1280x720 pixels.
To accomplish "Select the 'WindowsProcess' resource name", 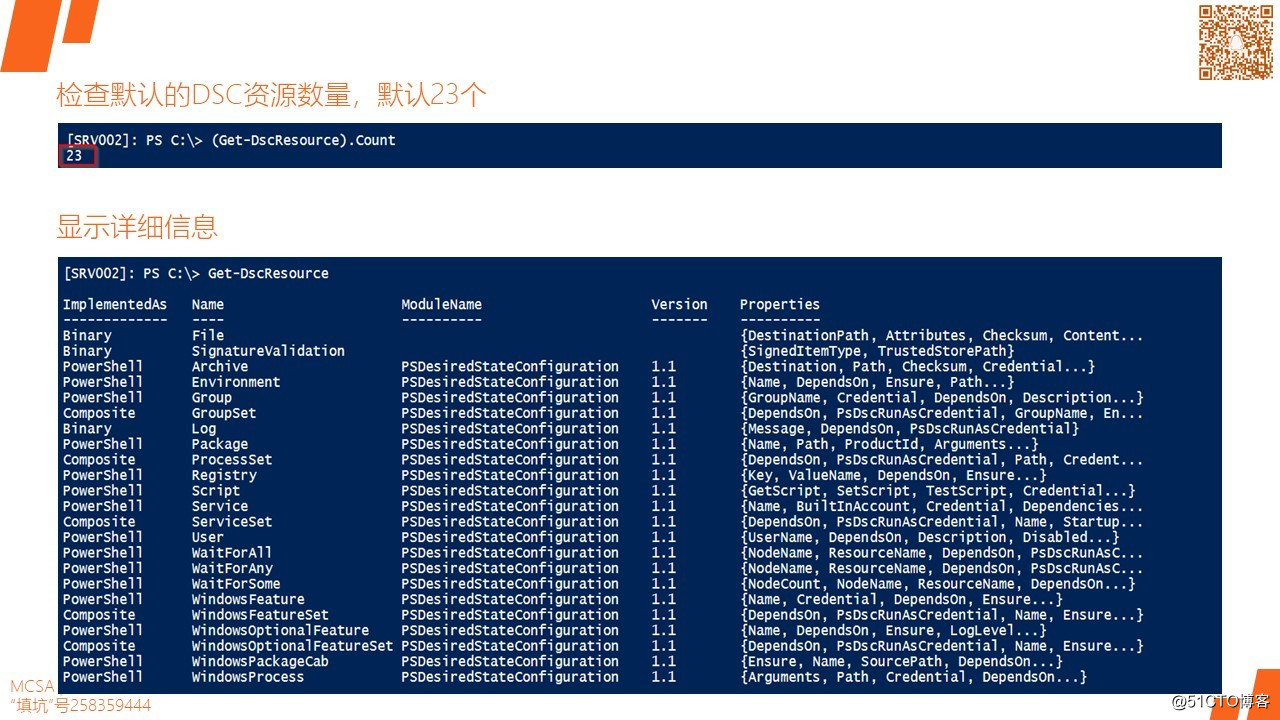I will 248,677.
